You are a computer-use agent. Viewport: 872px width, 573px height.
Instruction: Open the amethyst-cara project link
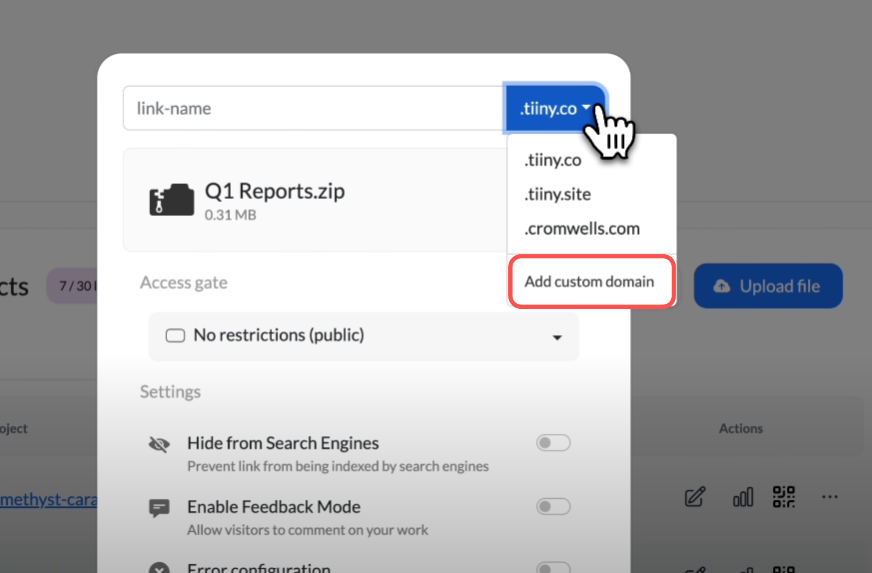(48, 499)
